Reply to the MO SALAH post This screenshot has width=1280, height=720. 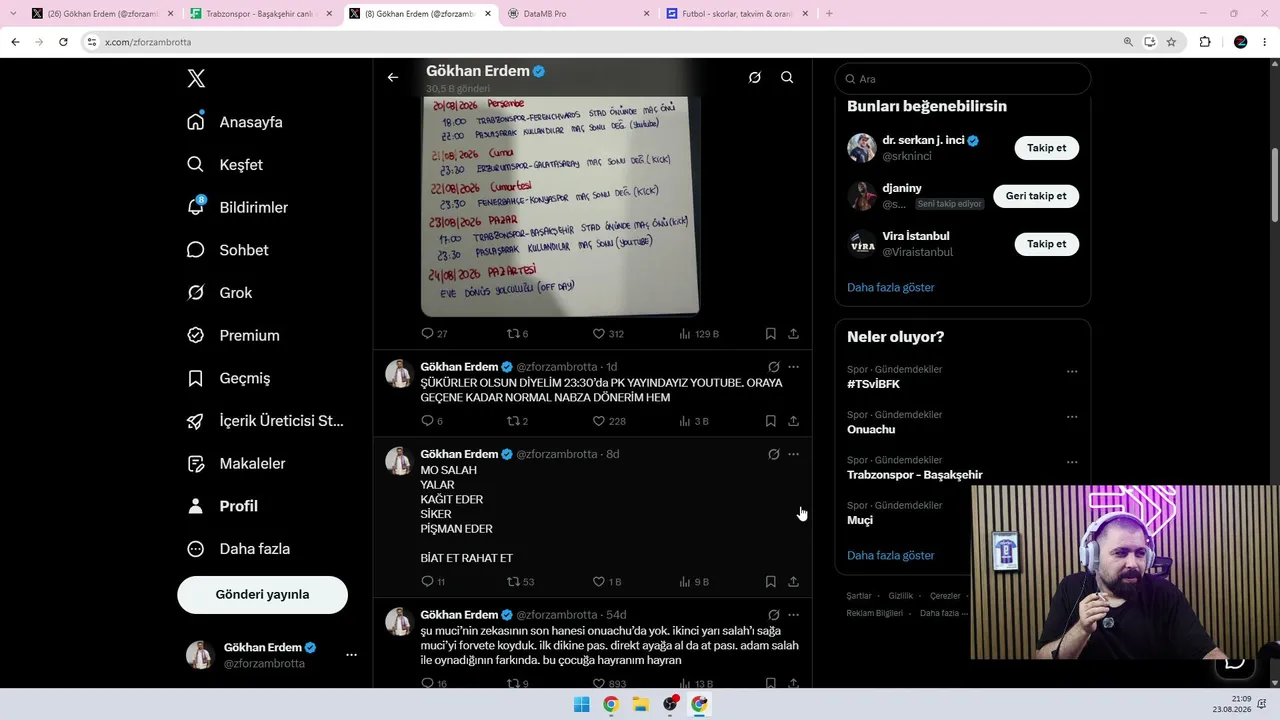[433, 582]
